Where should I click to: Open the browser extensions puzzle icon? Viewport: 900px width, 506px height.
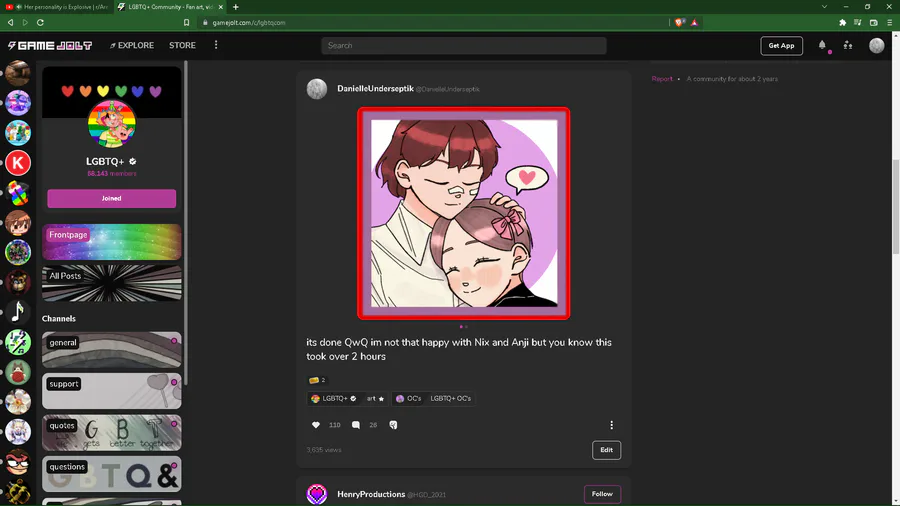[842, 22]
